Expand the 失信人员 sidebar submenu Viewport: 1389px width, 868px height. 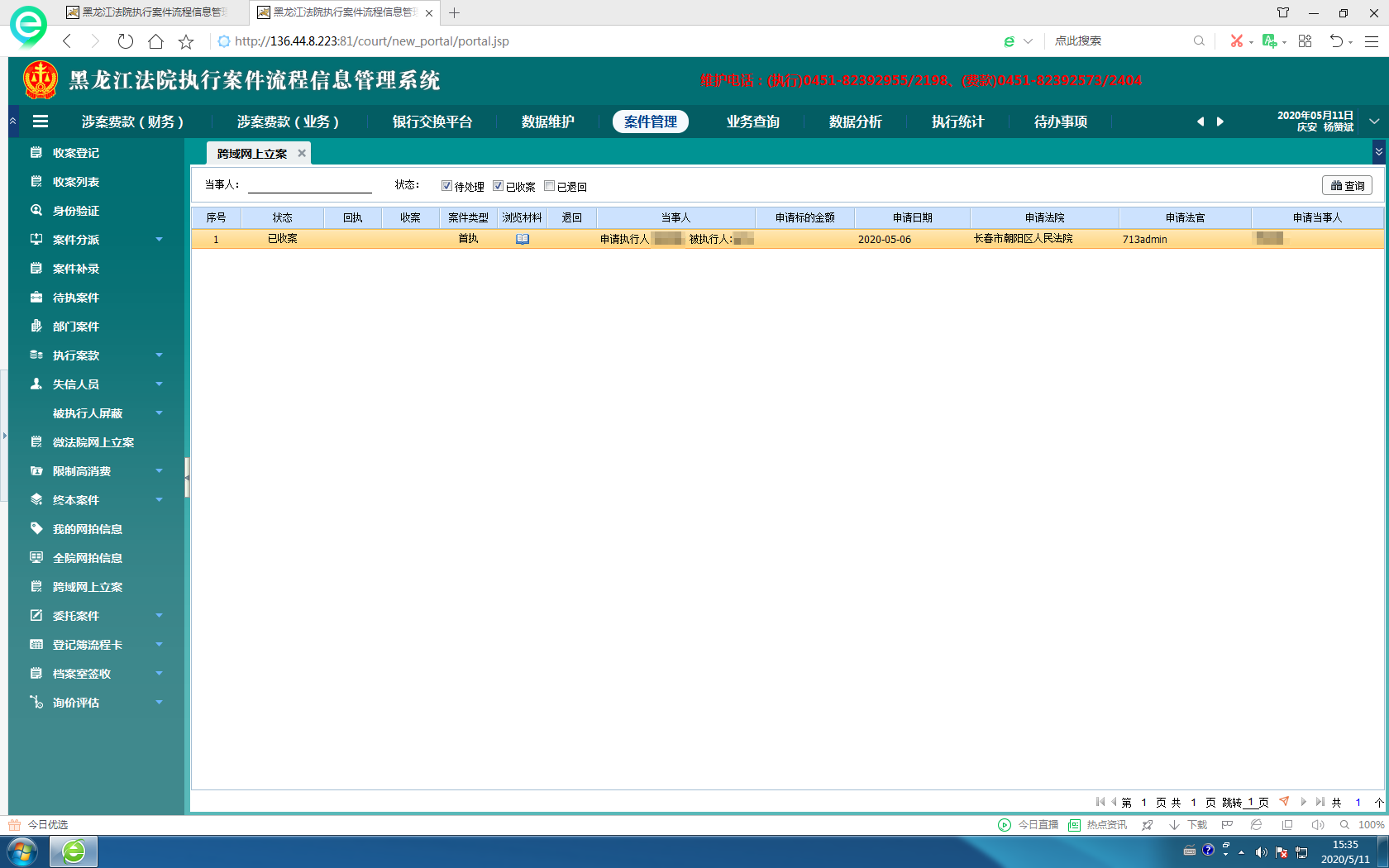tap(159, 384)
